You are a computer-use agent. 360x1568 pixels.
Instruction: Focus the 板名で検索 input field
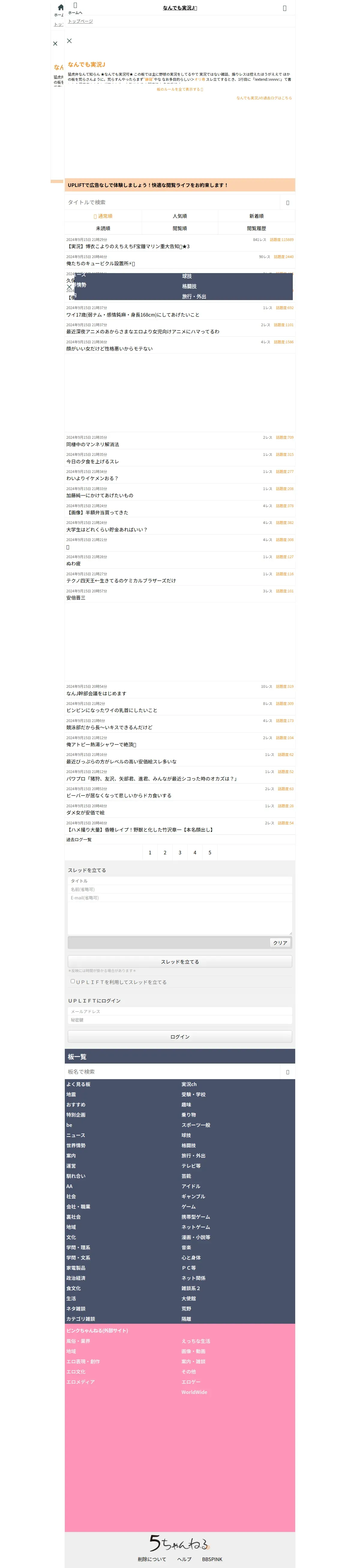173,1072
